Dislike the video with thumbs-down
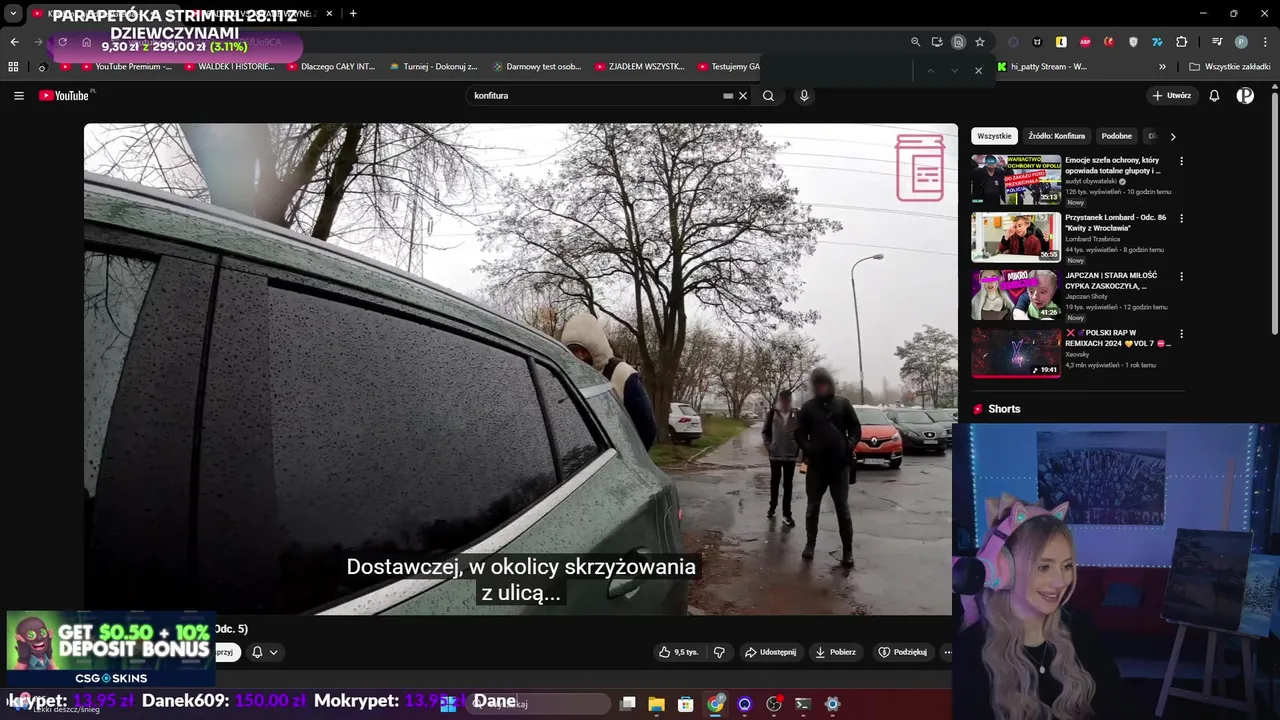1280x720 pixels. click(x=719, y=652)
